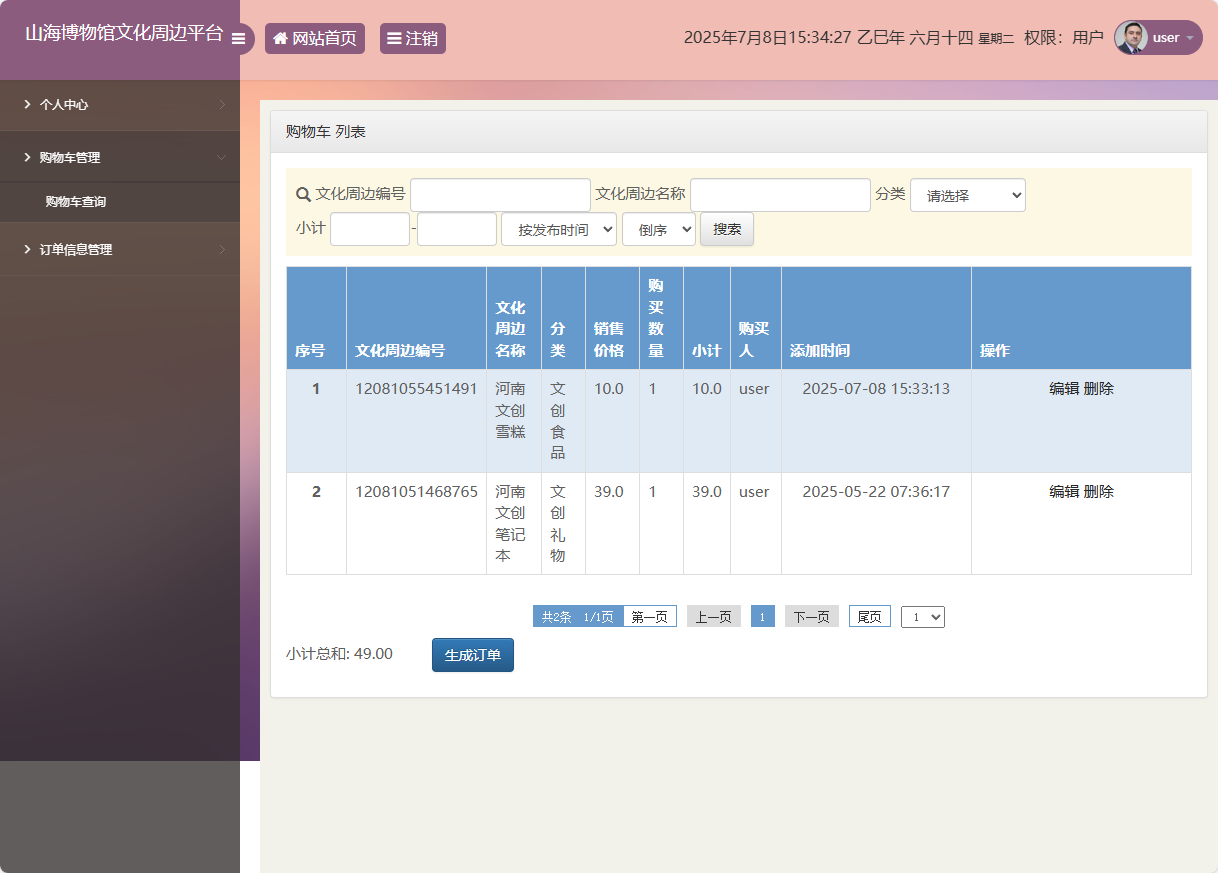Open the 分类 请选择 dropdown
Image resolution: width=1218 pixels, height=873 pixels.
point(967,195)
